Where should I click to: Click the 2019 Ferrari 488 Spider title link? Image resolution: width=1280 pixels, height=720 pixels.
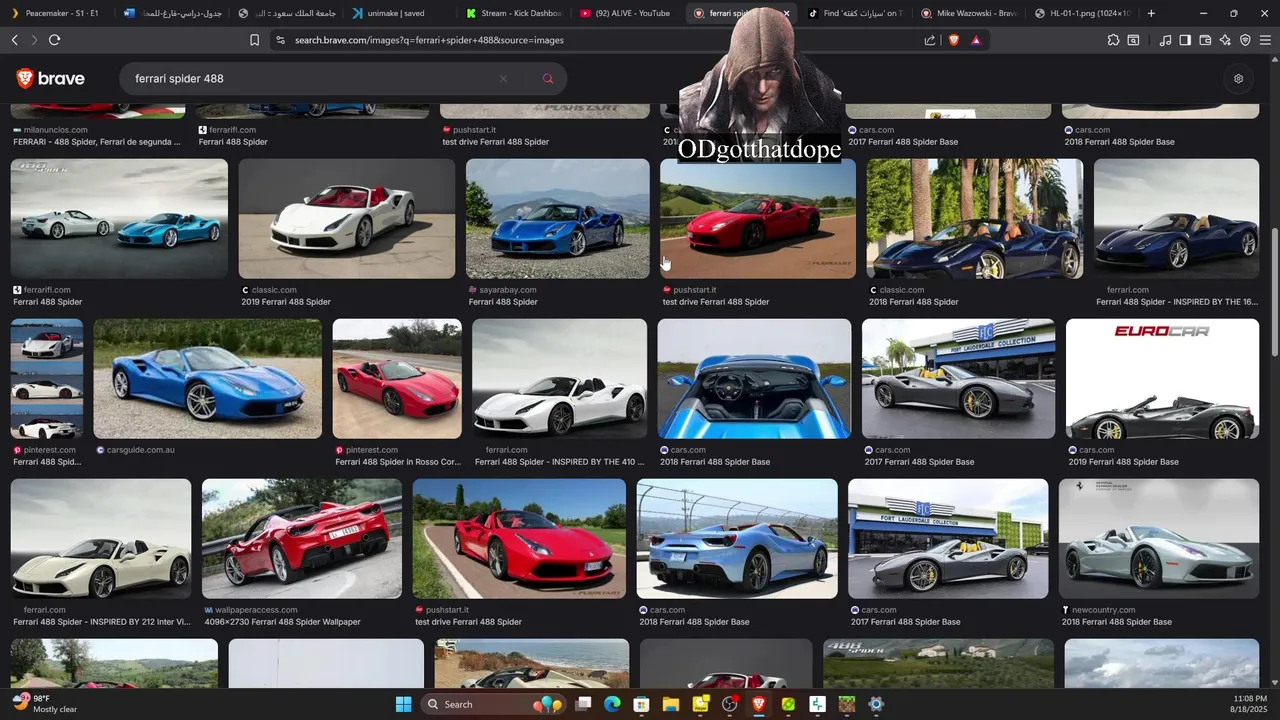[286, 302]
